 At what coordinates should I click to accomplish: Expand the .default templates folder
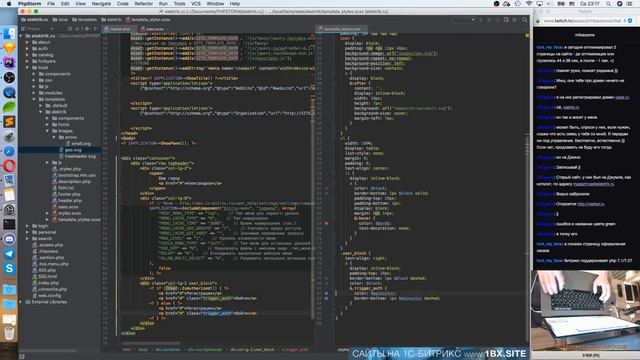pos(40,105)
